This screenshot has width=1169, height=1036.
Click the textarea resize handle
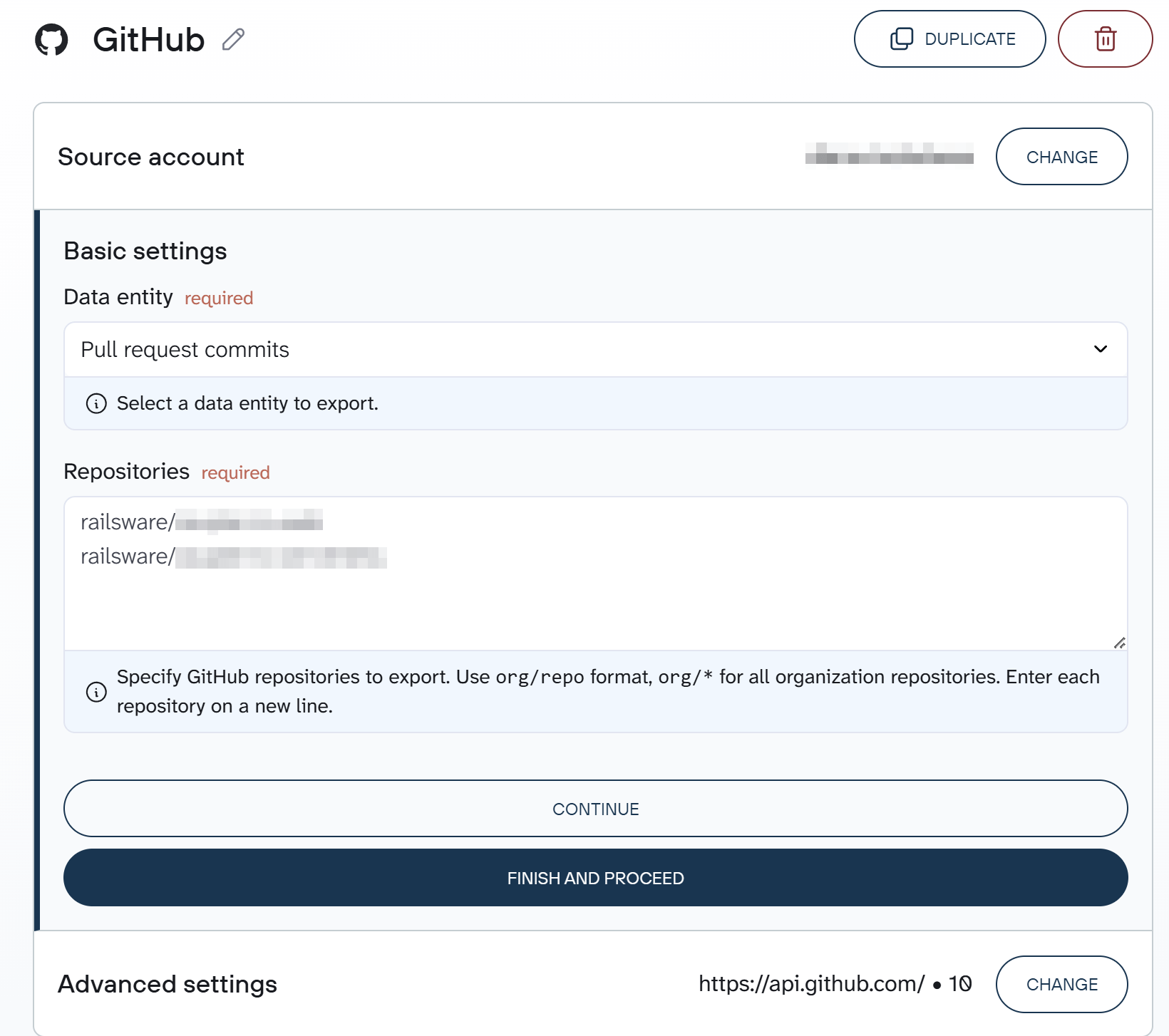tap(1119, 641)
